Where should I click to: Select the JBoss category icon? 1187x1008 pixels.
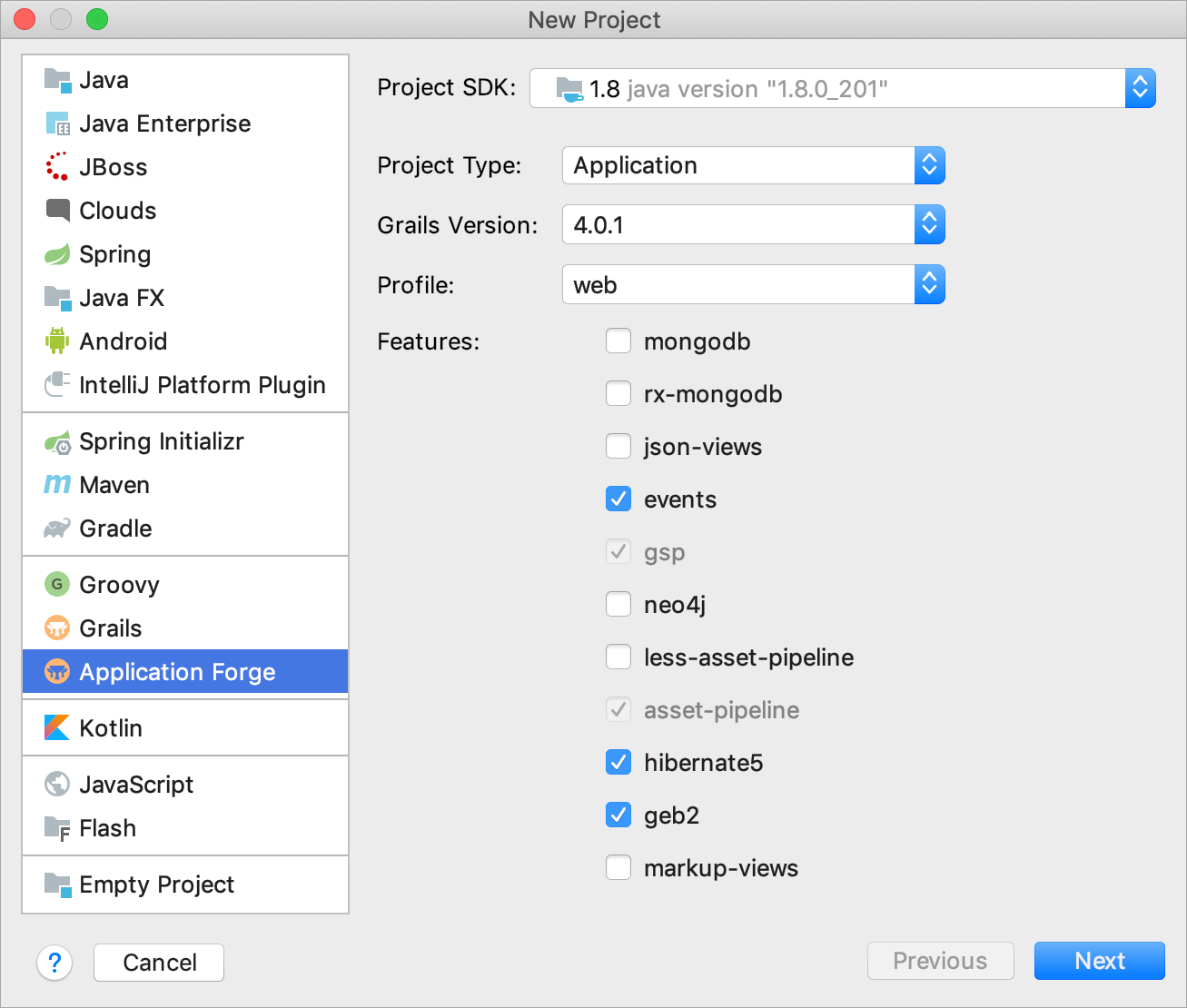point(56,166)
